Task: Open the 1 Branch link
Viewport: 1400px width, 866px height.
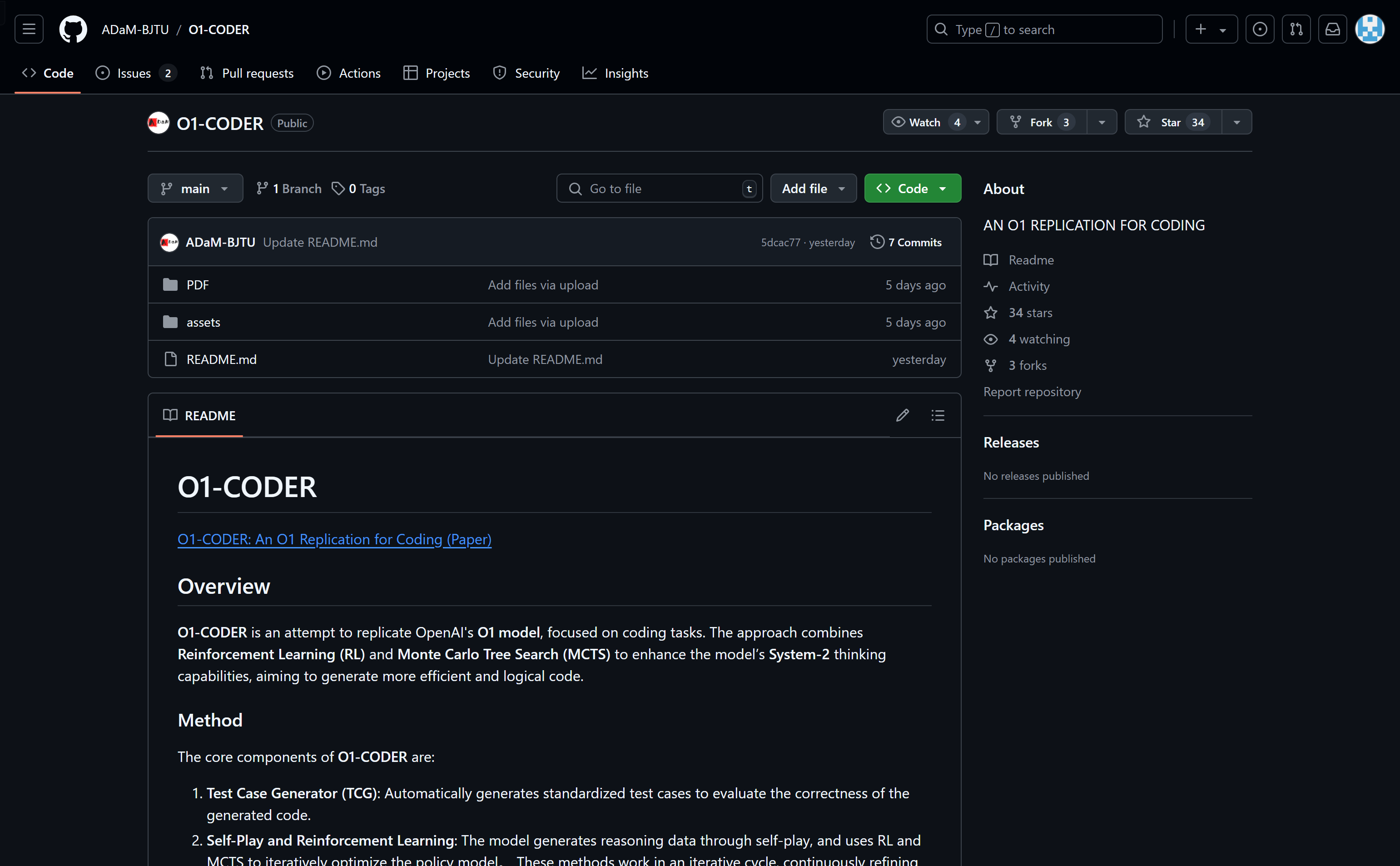Action: [x=289, y=189]
